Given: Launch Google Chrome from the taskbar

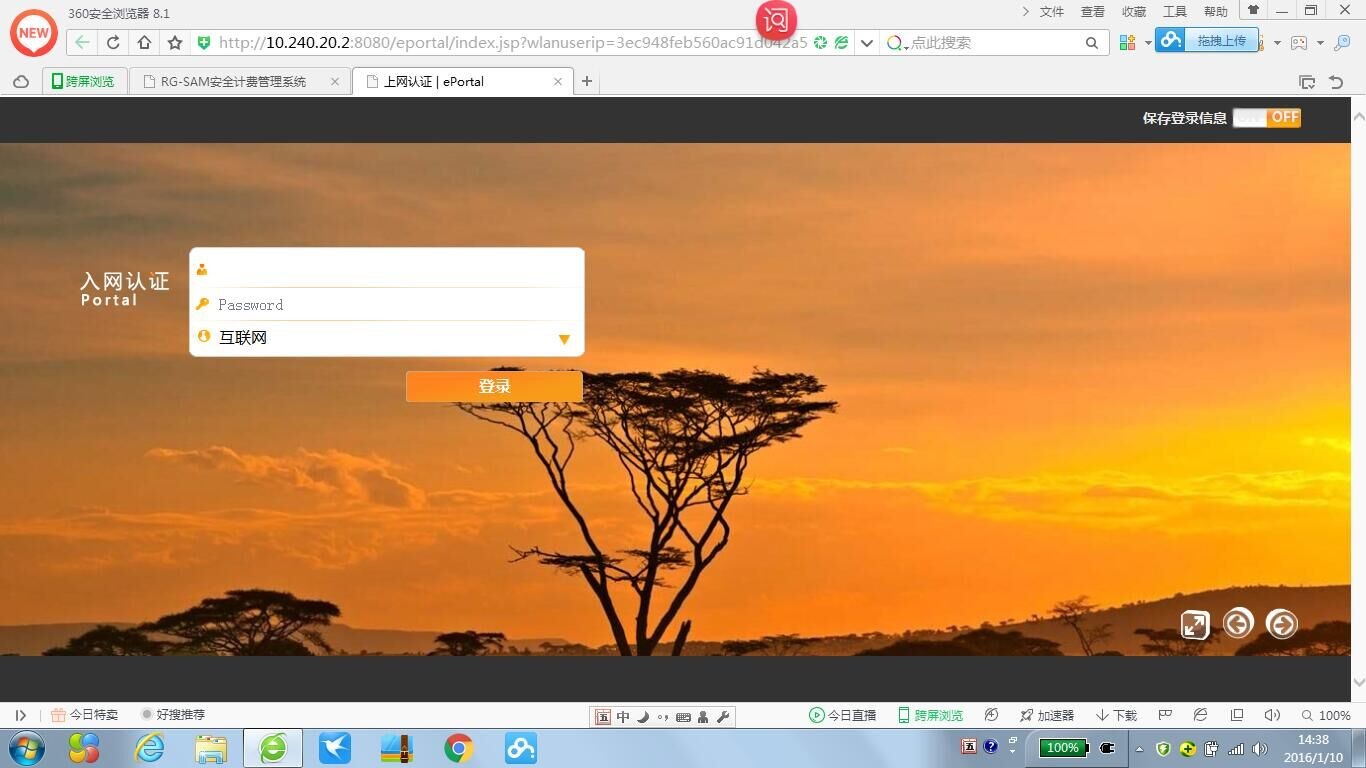Looking at the screenshot, I should pyautogui.click(x=459, y=748).
